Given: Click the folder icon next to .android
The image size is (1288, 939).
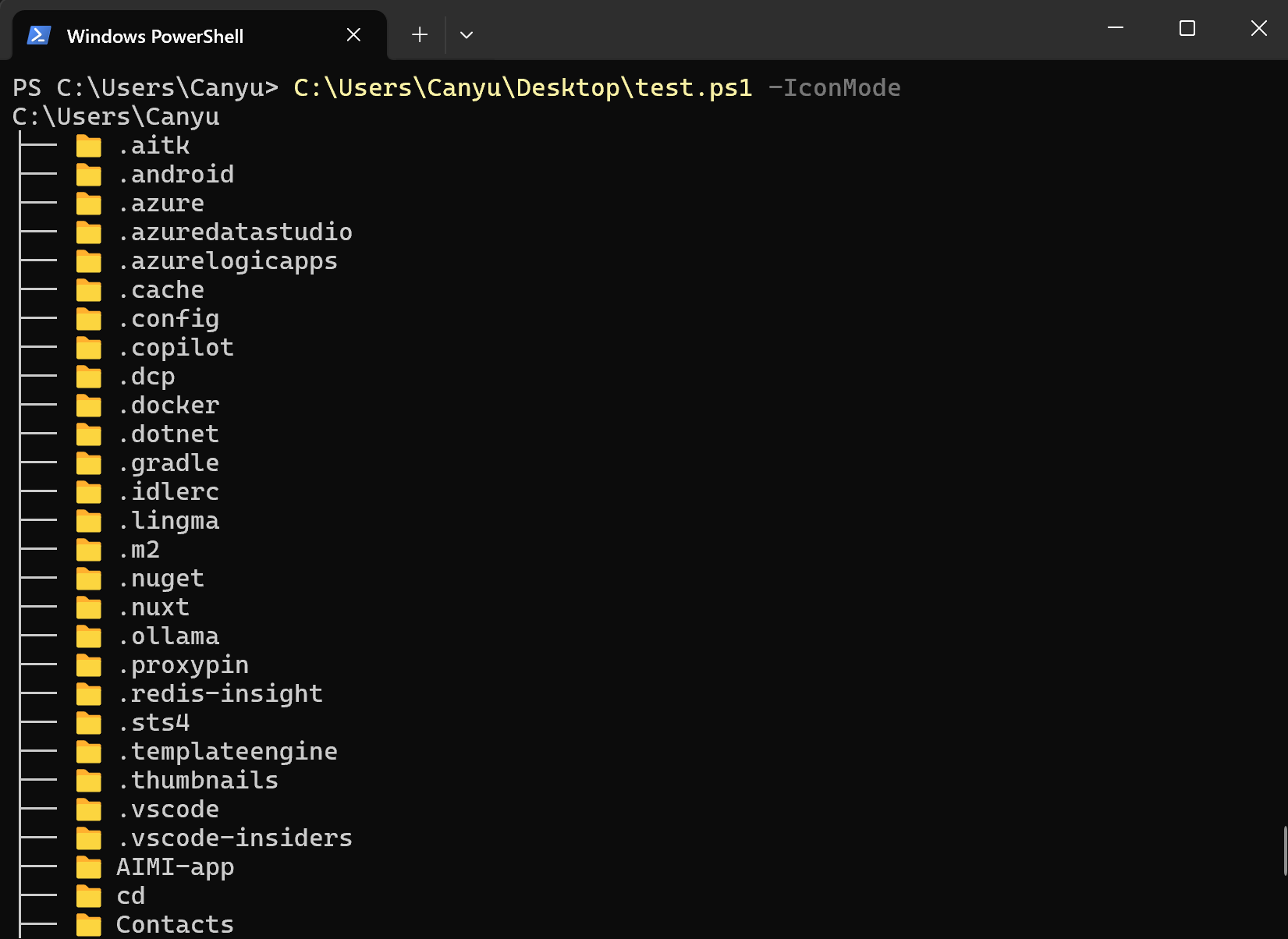Looking at the screenshot, I should (x=89, y=175).
